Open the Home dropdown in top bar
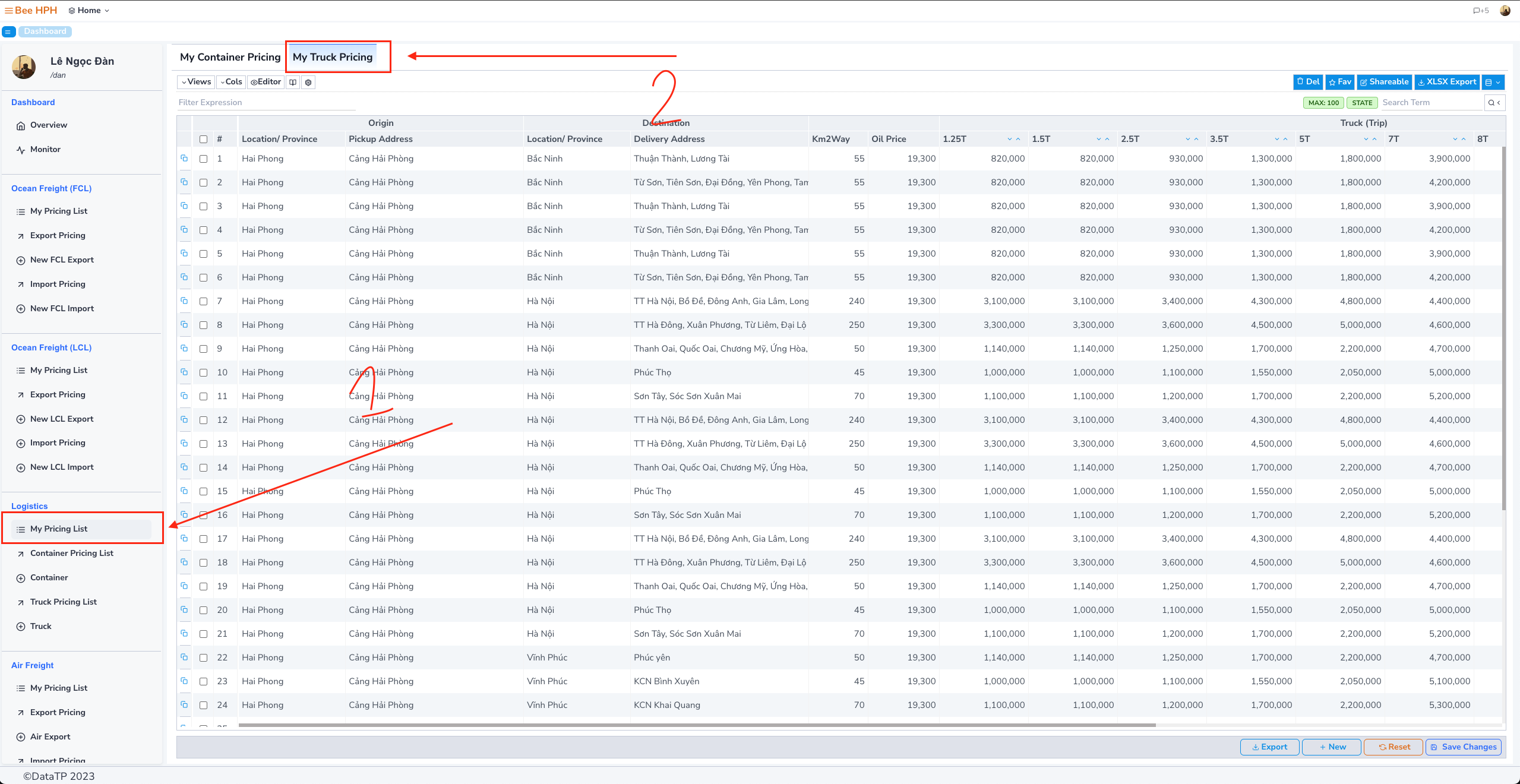This screenshot has width=1520, height=784. [x=89, y=11]
